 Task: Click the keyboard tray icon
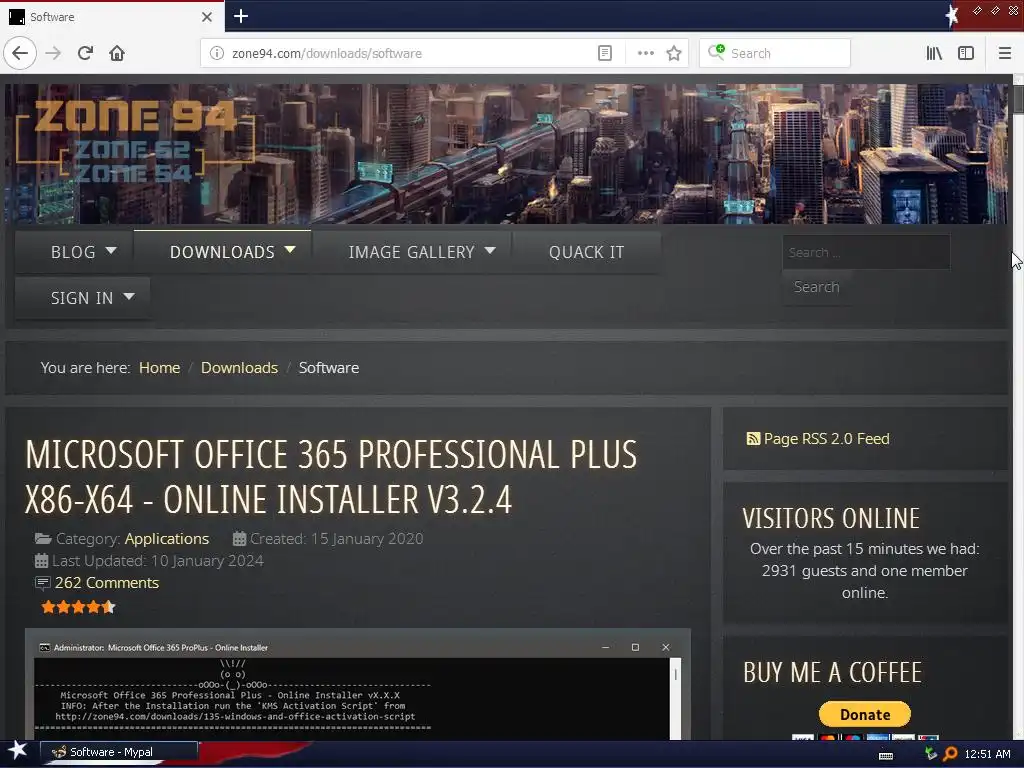pyautogui.click(x=886, y=755)
